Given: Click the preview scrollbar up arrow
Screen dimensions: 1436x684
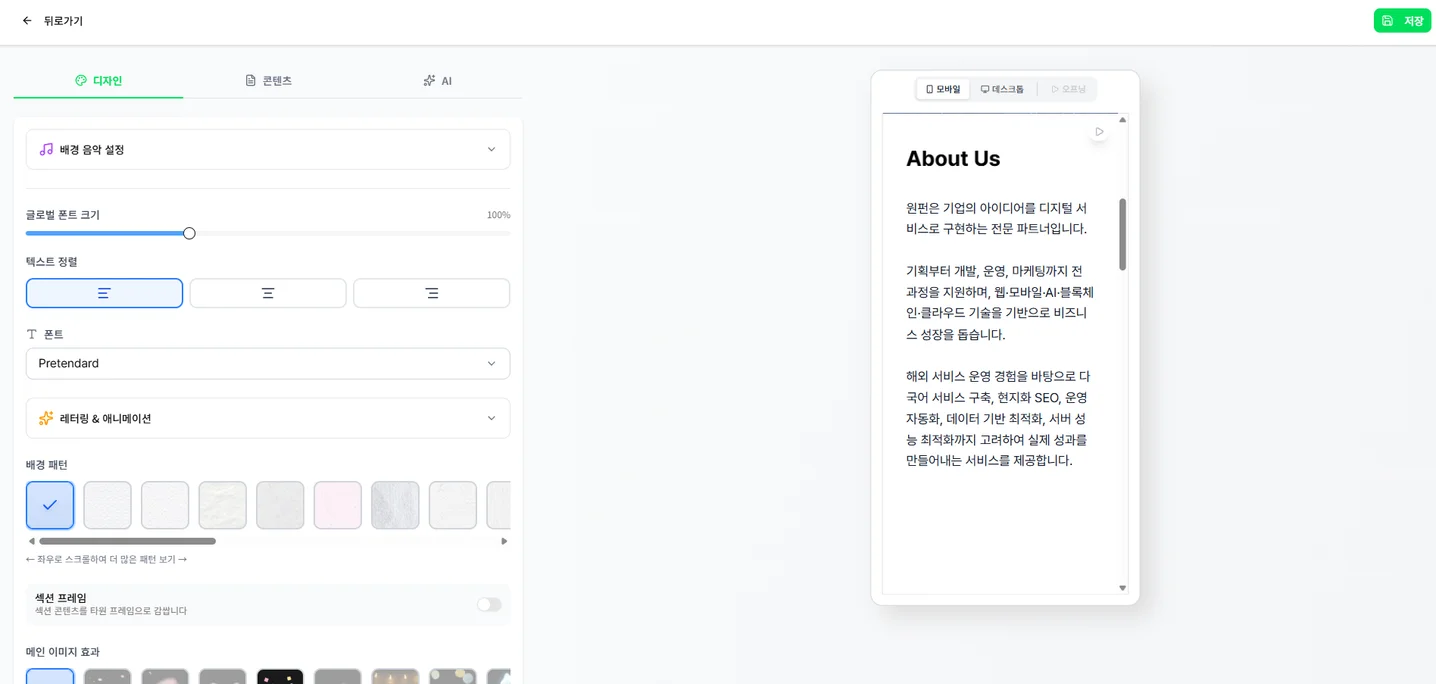Looking at the screenshot, I should coord(1122,120).
